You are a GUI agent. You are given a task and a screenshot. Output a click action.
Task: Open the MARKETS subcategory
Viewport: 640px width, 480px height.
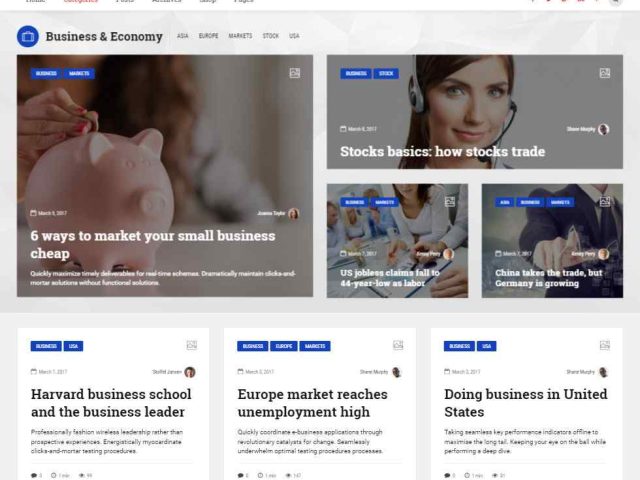[240, 36]
